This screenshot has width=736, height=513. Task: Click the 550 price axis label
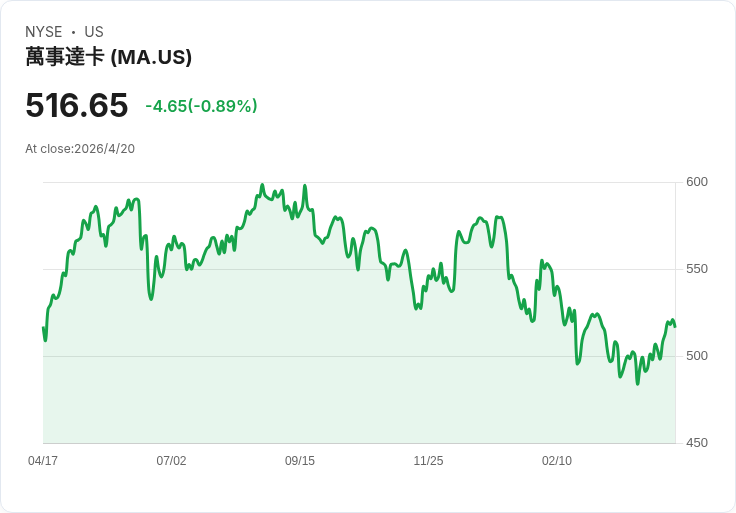[x=697, y=269]
